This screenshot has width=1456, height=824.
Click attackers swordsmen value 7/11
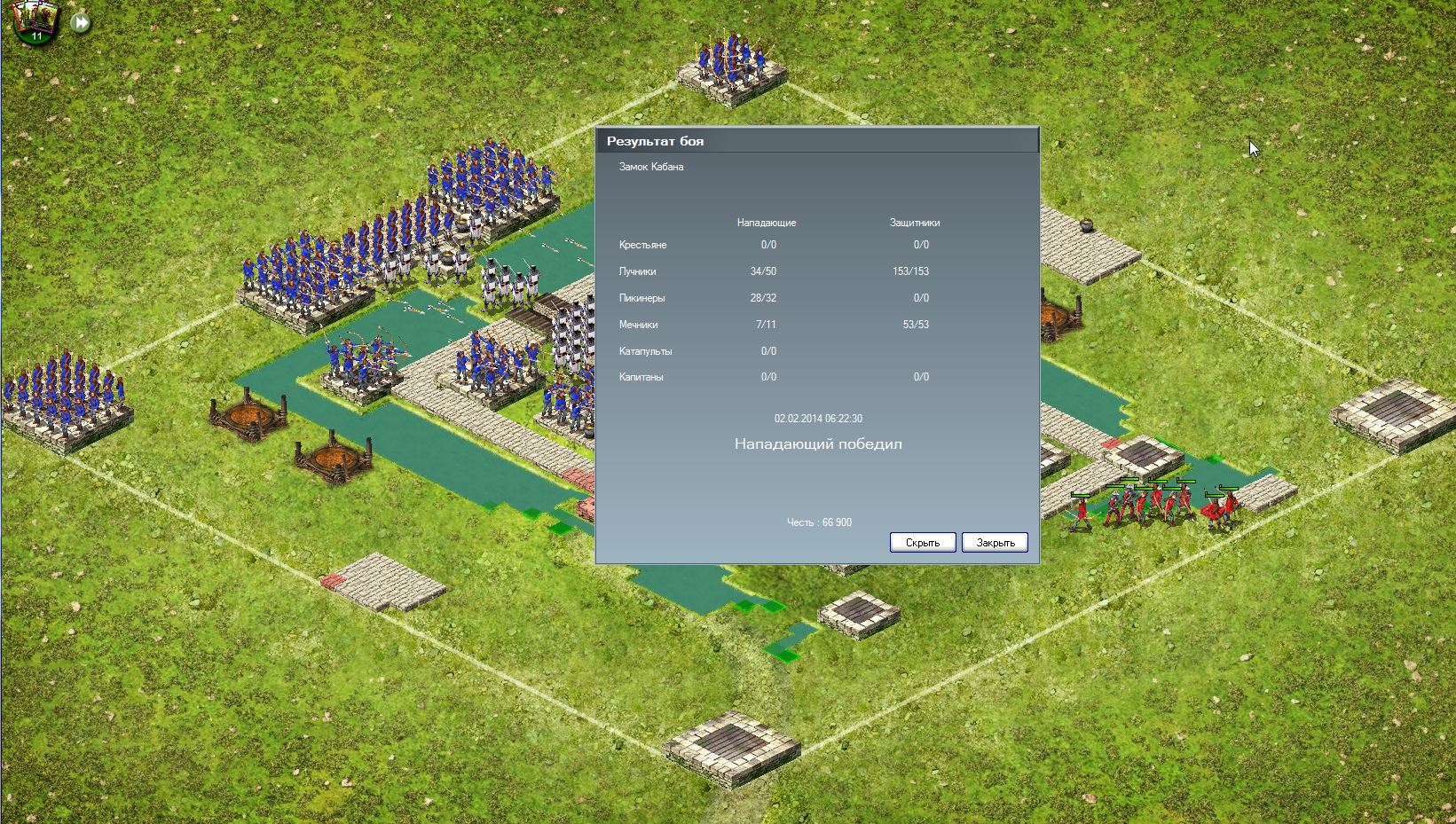click(x=766, y=325)
